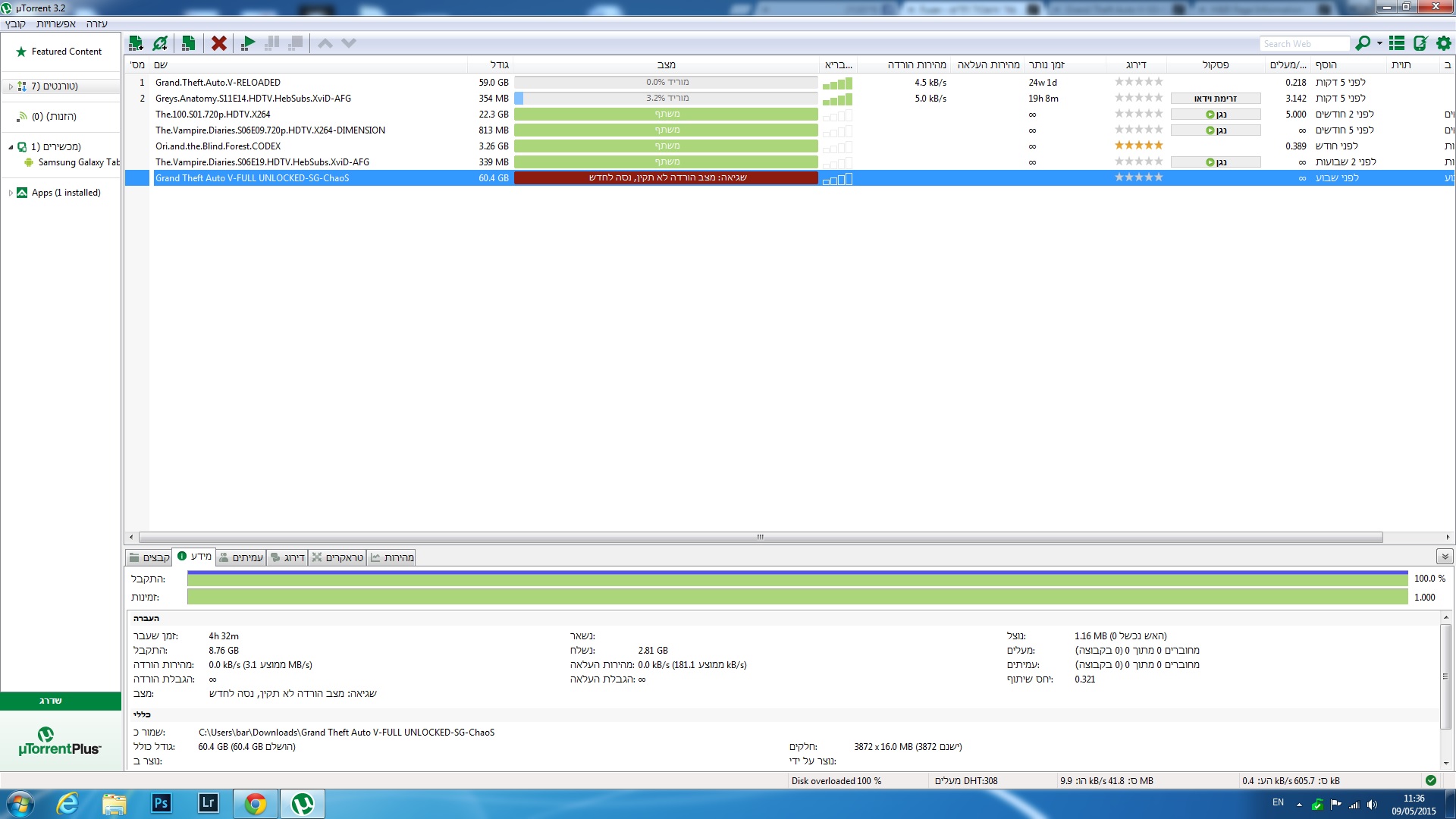The height and width of the screenshot is (819, 1456).
Task: Open the עזרה menu
Action: [97, 24]
